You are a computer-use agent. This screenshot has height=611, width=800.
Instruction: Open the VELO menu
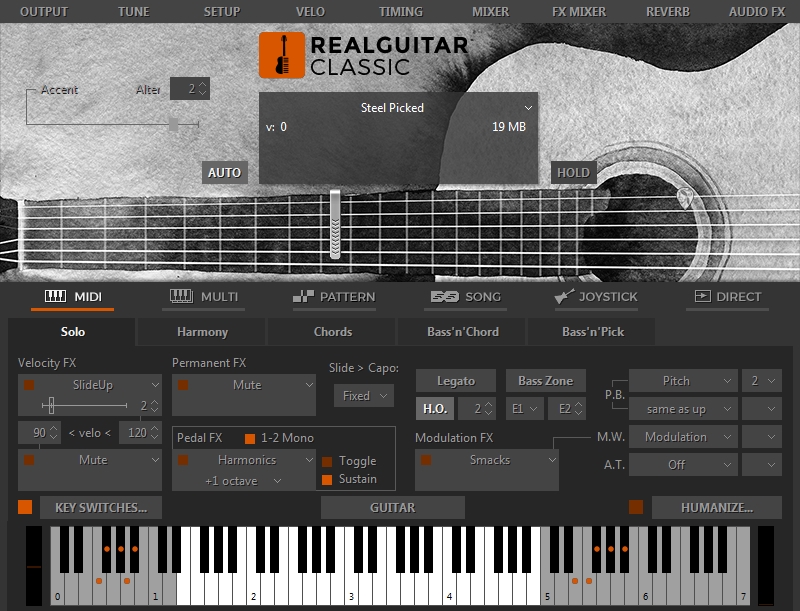coord(310,11)
